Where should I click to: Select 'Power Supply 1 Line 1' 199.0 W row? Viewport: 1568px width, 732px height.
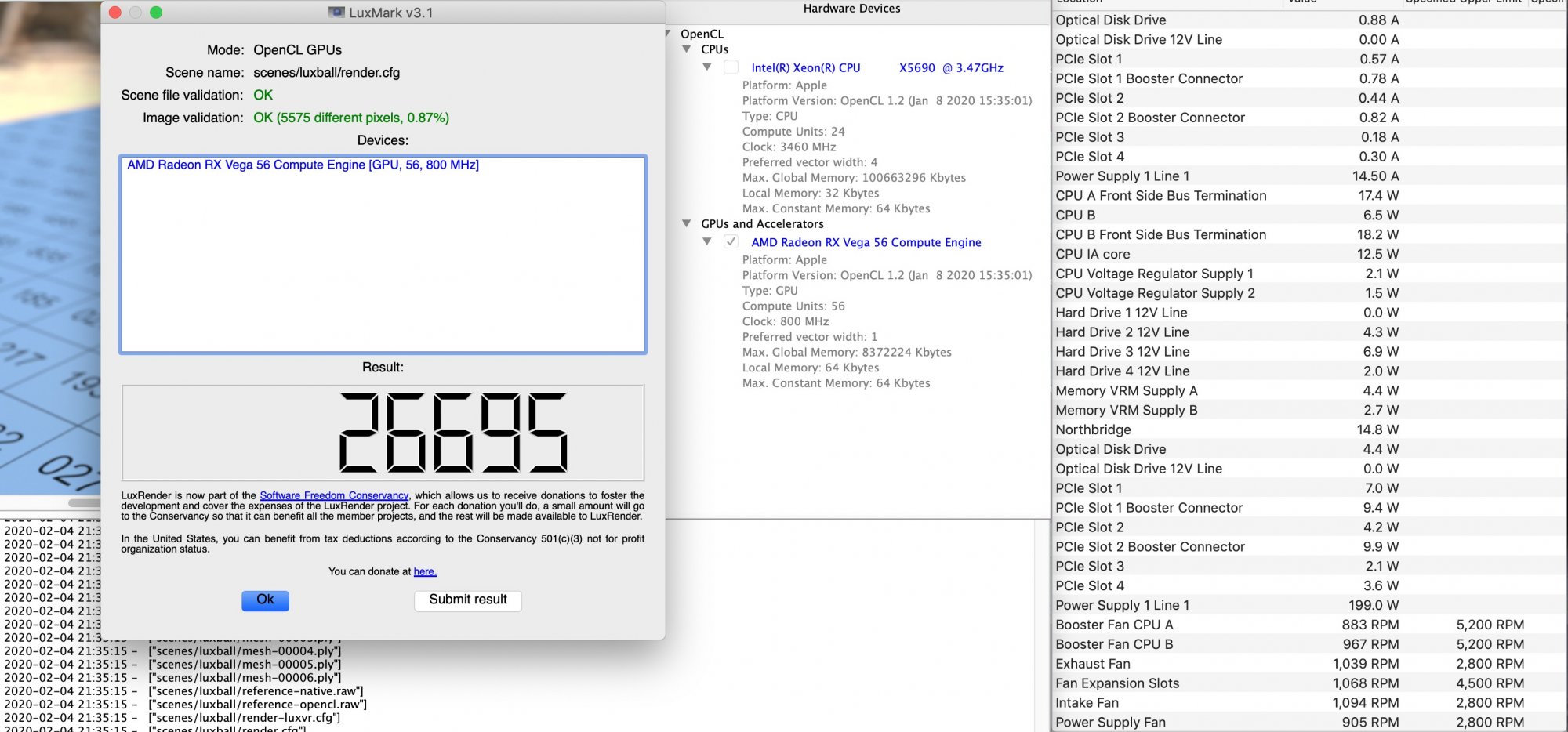point(1308,606)
